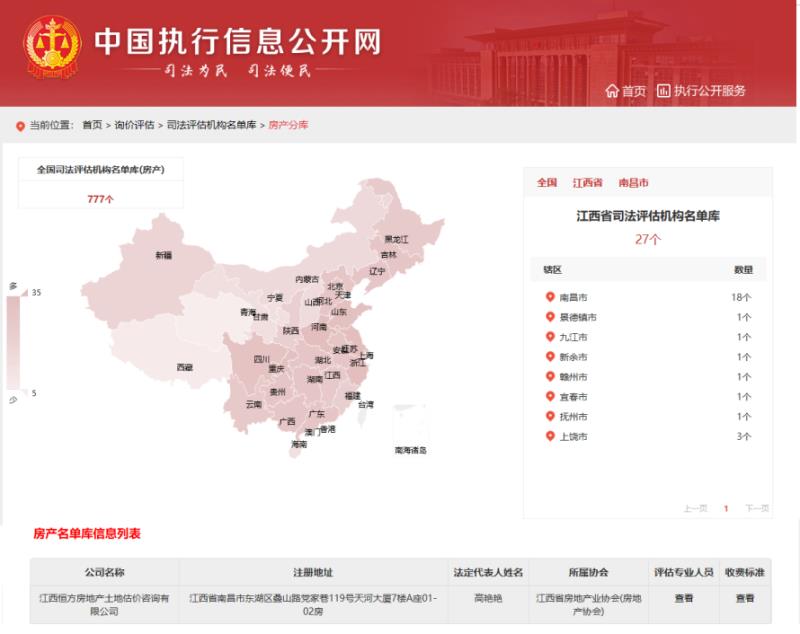Click the pin icon next to 九江市
The width and height of the screenshot is (800, 634).
point(549,337)
